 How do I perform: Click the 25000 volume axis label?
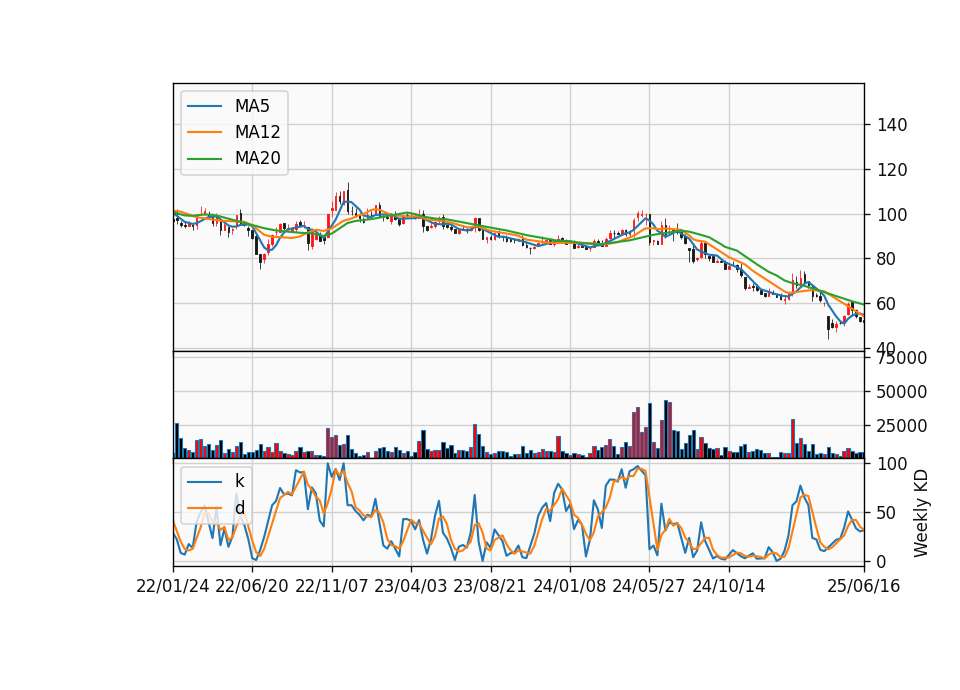click(x=902, y=426)
